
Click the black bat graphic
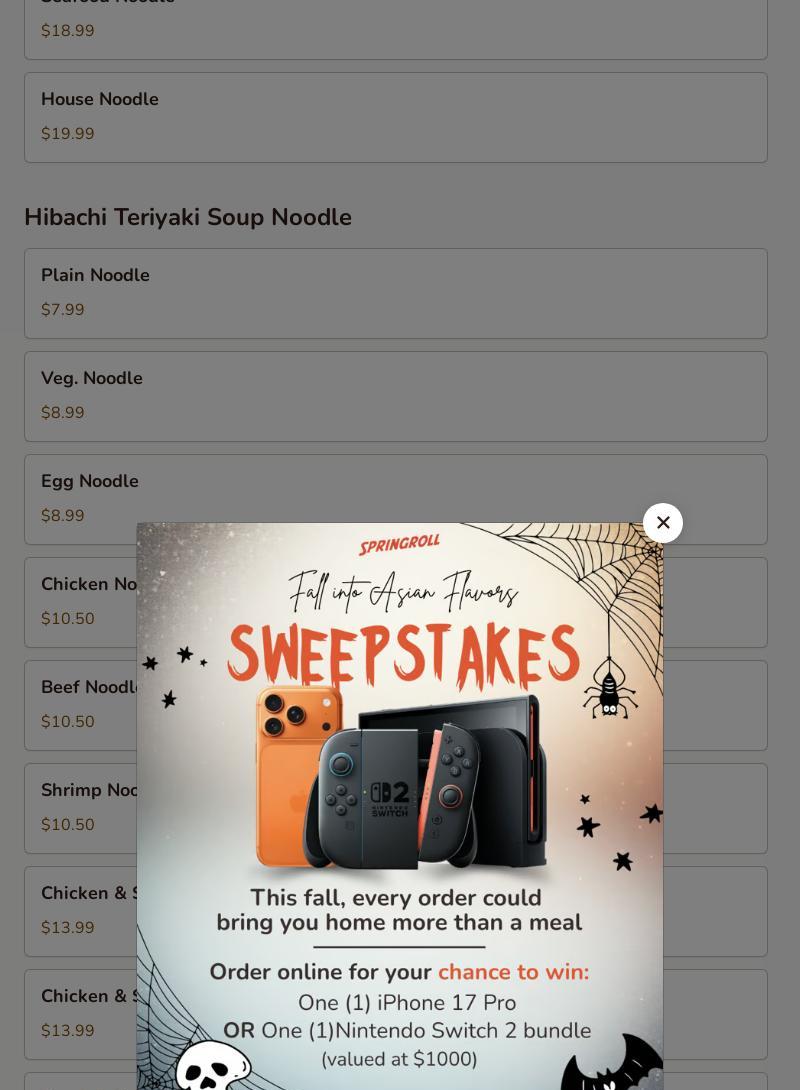tap(612, 1062)
